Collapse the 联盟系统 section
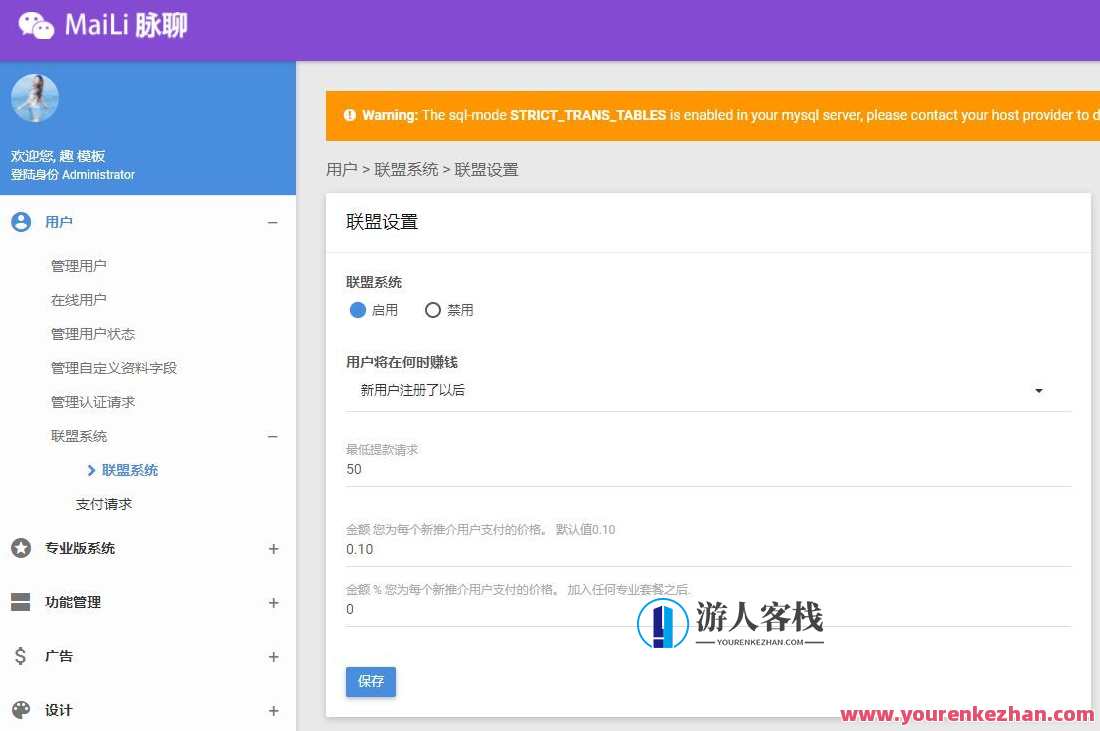Viewport: 1100px width, 731px height. click(272, 436)
